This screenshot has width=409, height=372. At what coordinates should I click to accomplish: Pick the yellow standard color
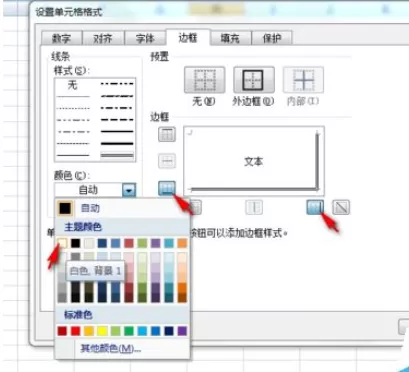point(102,331)
